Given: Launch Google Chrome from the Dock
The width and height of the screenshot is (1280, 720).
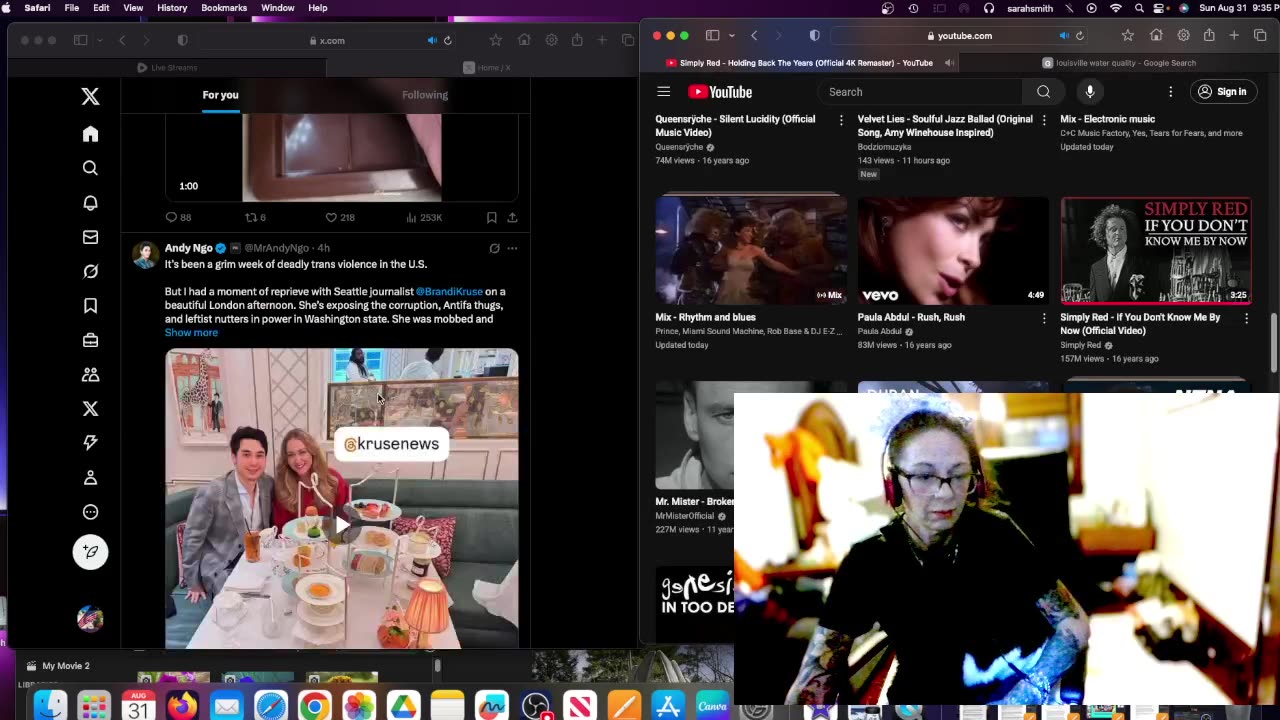Looking at the screenshot, I should click(x=314, y=707).
